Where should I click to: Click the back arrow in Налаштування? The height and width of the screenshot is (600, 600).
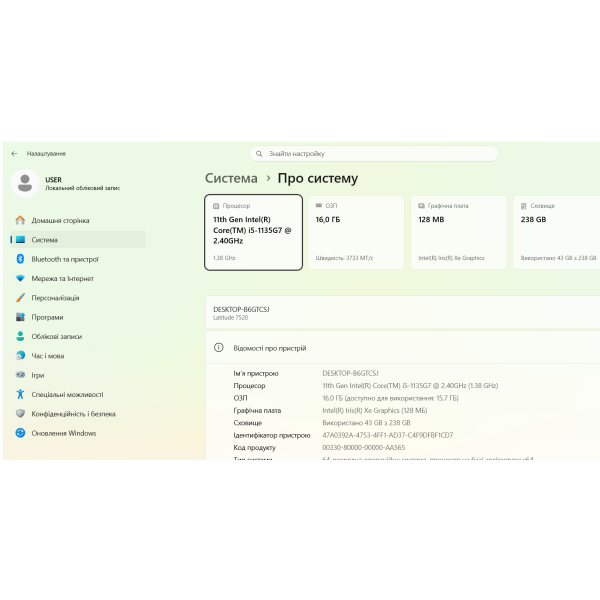coord(14,153)
